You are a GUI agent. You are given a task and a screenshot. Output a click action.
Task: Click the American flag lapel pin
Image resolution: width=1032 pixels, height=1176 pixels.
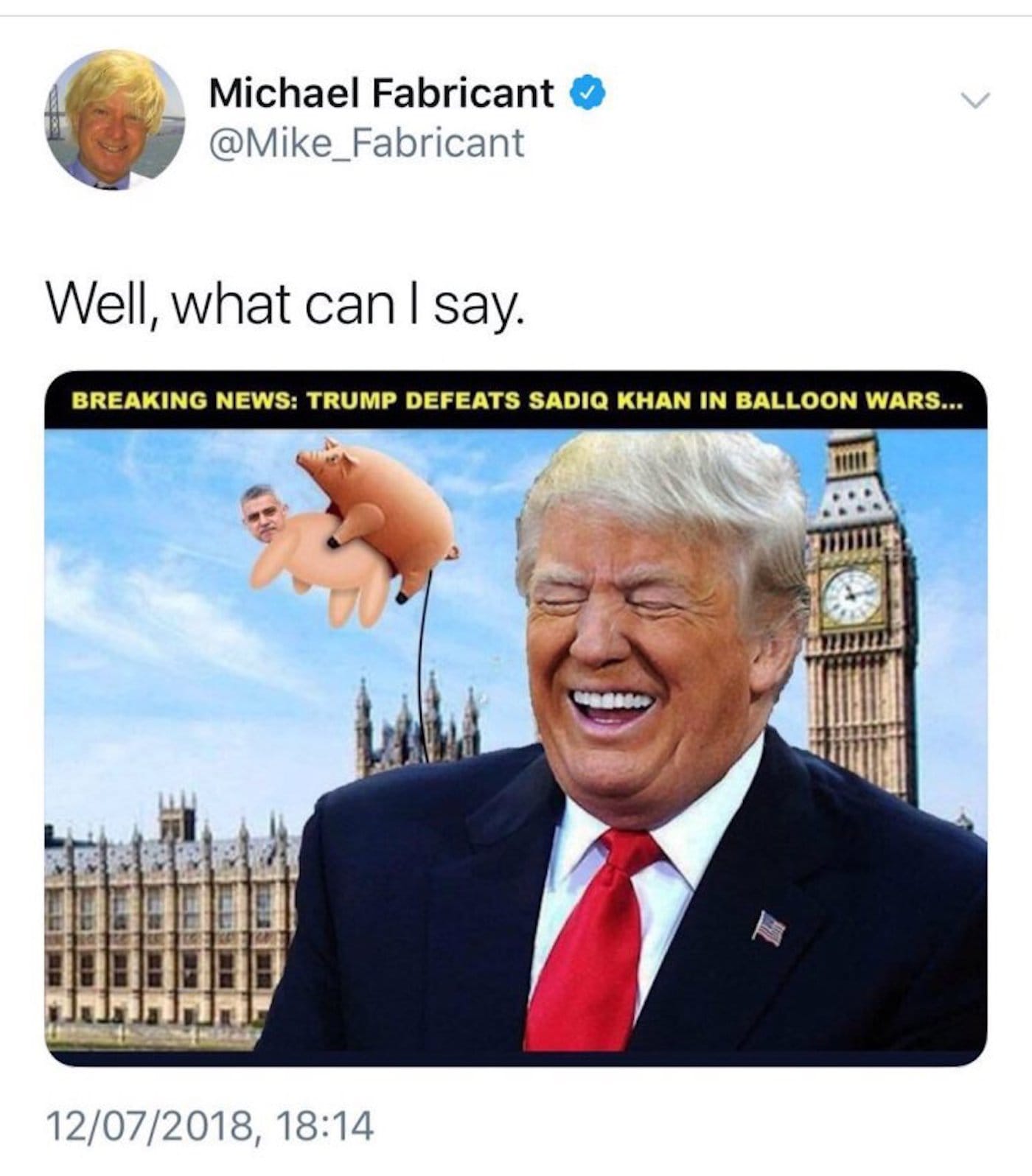coord(768,928)
